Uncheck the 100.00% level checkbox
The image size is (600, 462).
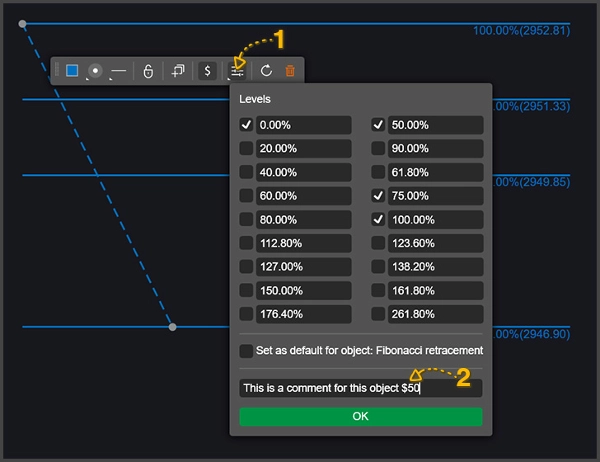point(378,219)
